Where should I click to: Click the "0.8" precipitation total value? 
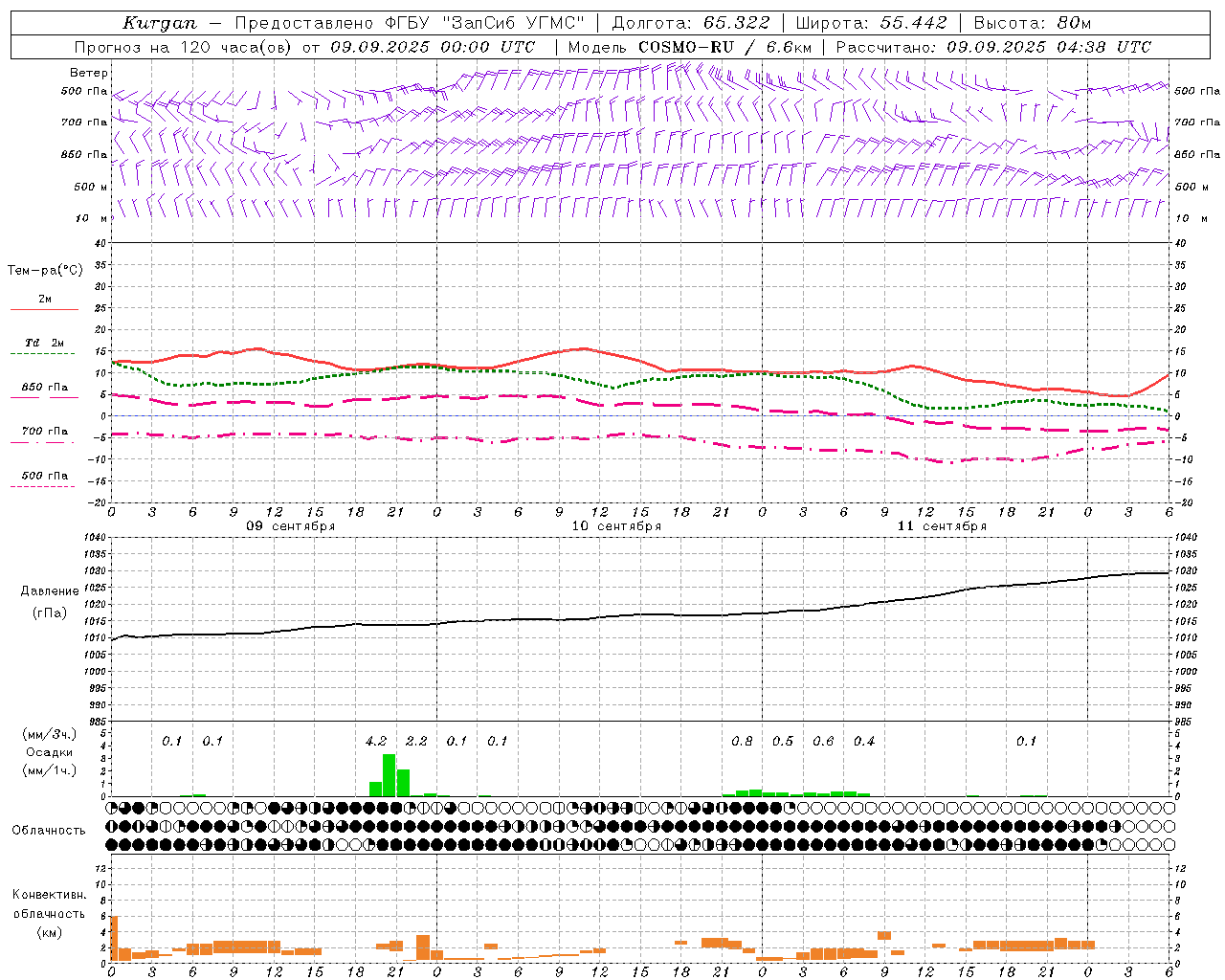742,741
